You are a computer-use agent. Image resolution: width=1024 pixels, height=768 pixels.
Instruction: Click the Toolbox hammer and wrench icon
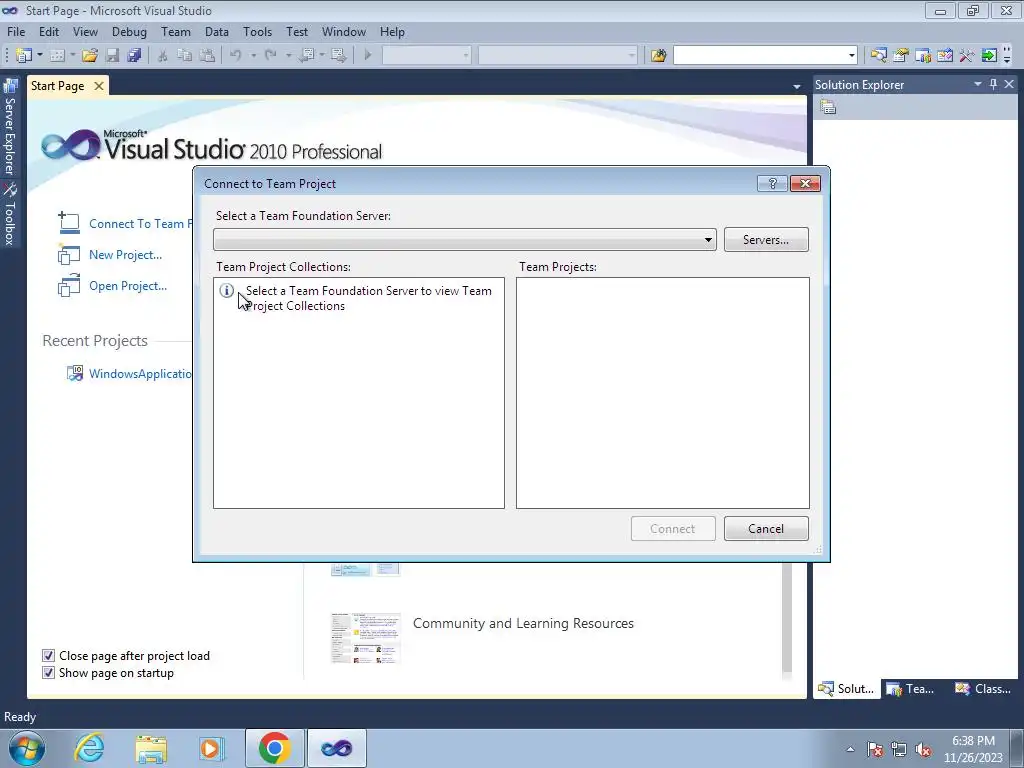(x=967, y=56)
